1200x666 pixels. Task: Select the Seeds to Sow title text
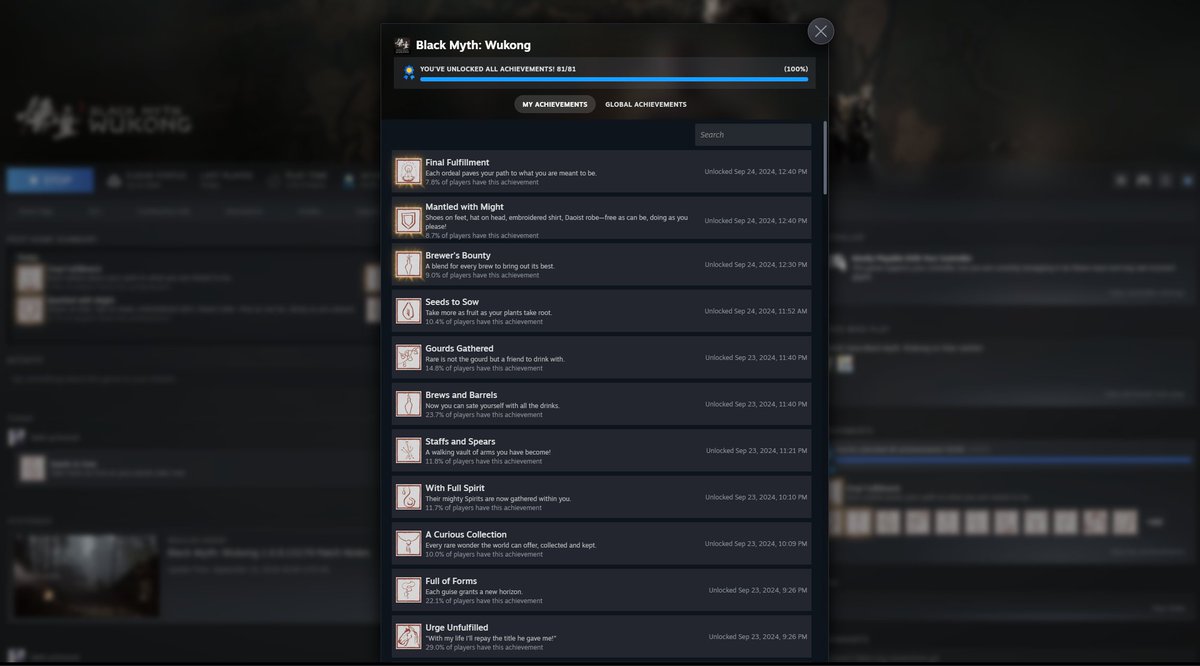pyautogui.click(x=452, y=302)
